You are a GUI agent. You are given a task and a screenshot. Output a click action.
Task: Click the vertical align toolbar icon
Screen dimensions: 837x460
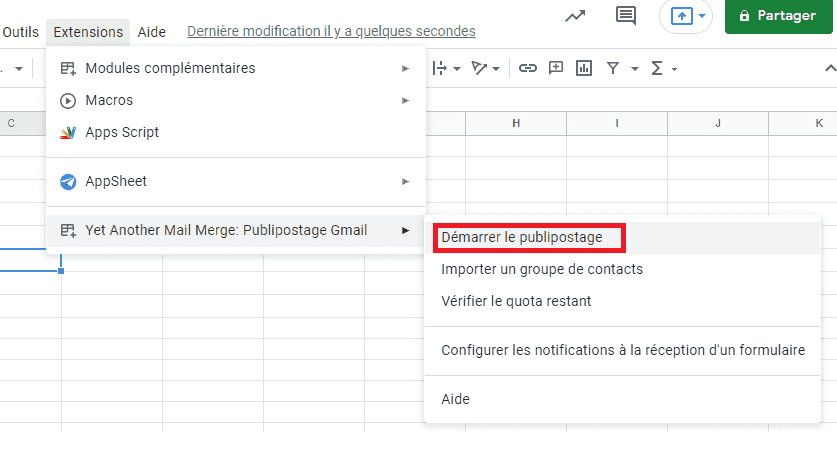point(440,68)
